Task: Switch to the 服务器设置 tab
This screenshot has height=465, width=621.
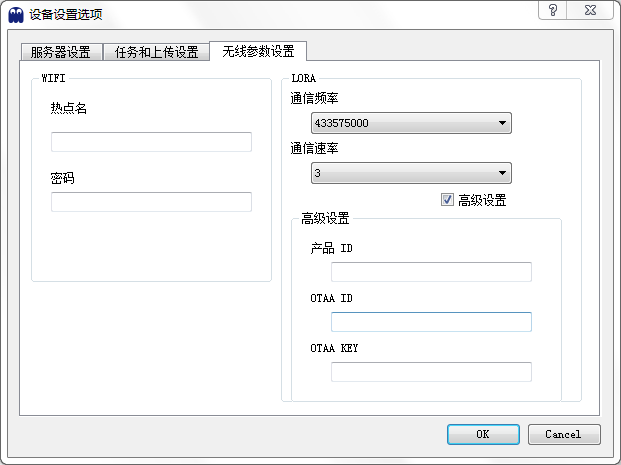Action: click(x=61, y=52)
